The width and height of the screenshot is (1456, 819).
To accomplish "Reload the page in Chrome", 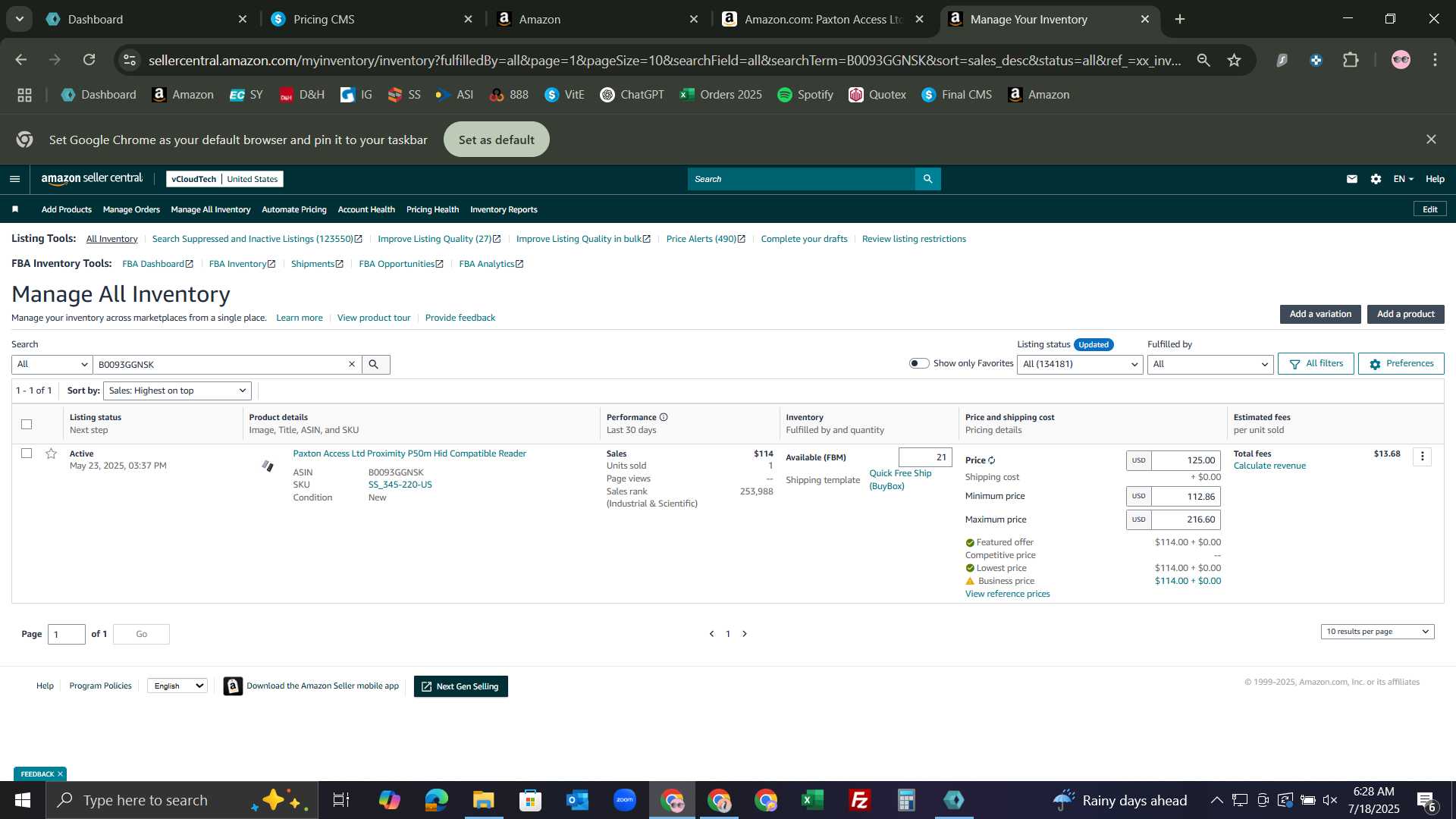I will tap(89, 60).
